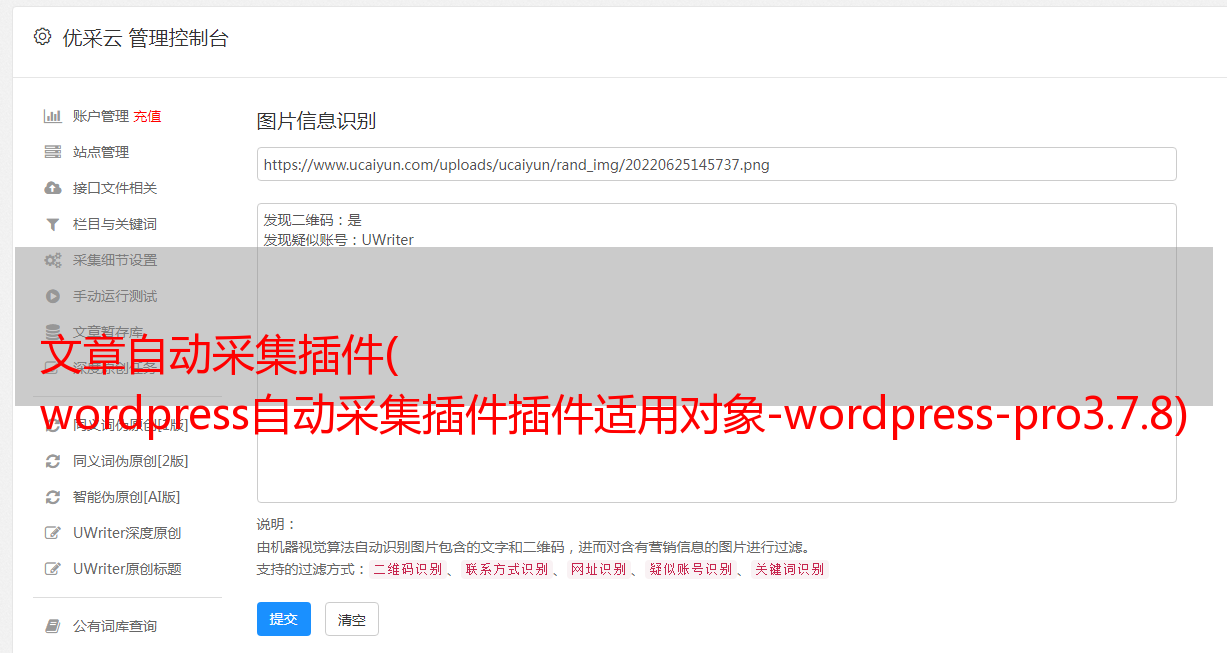Click the image URL input field
The image size is (1227, 653).
(716, 164)
